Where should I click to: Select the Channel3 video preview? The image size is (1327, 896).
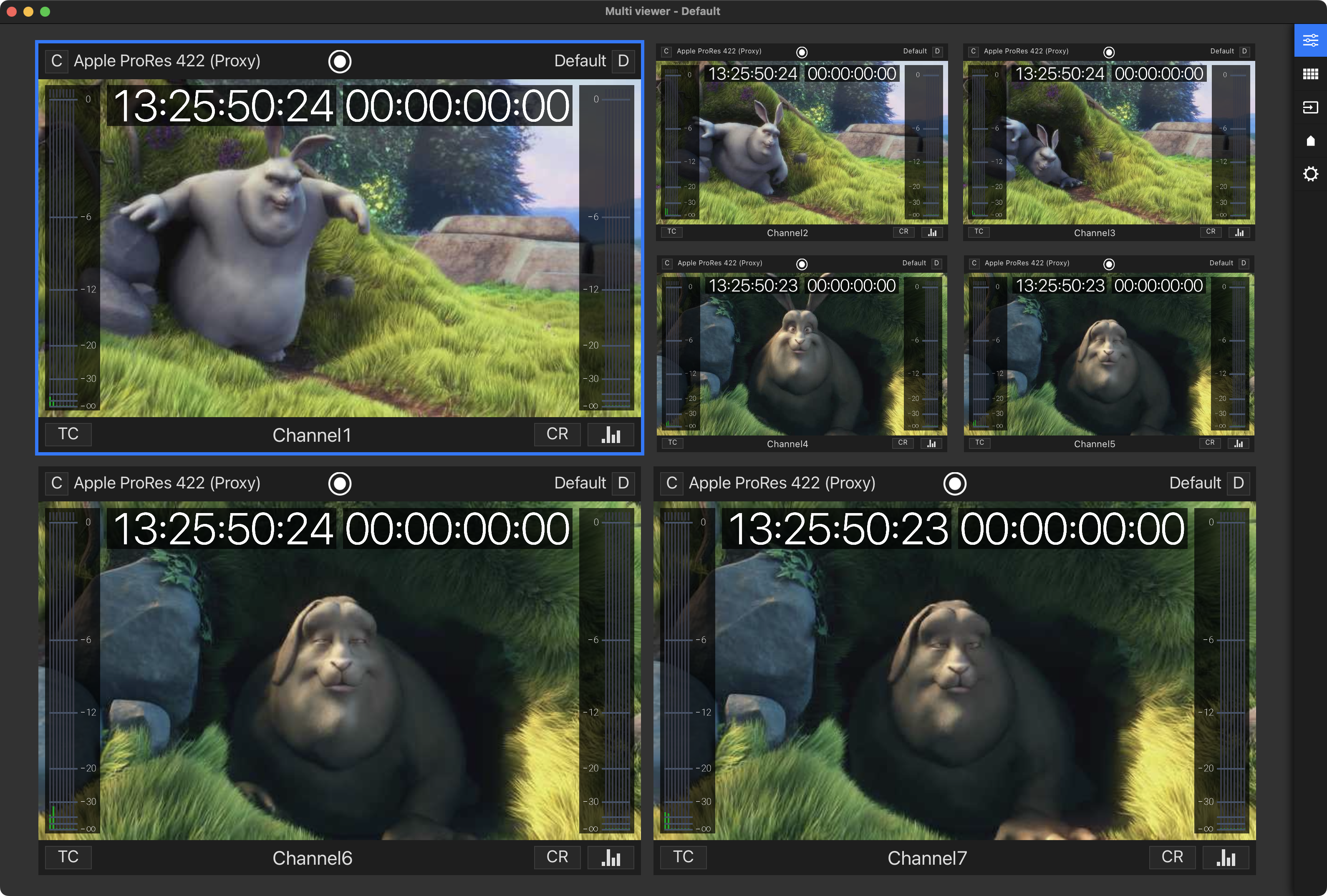[1109, 143]
